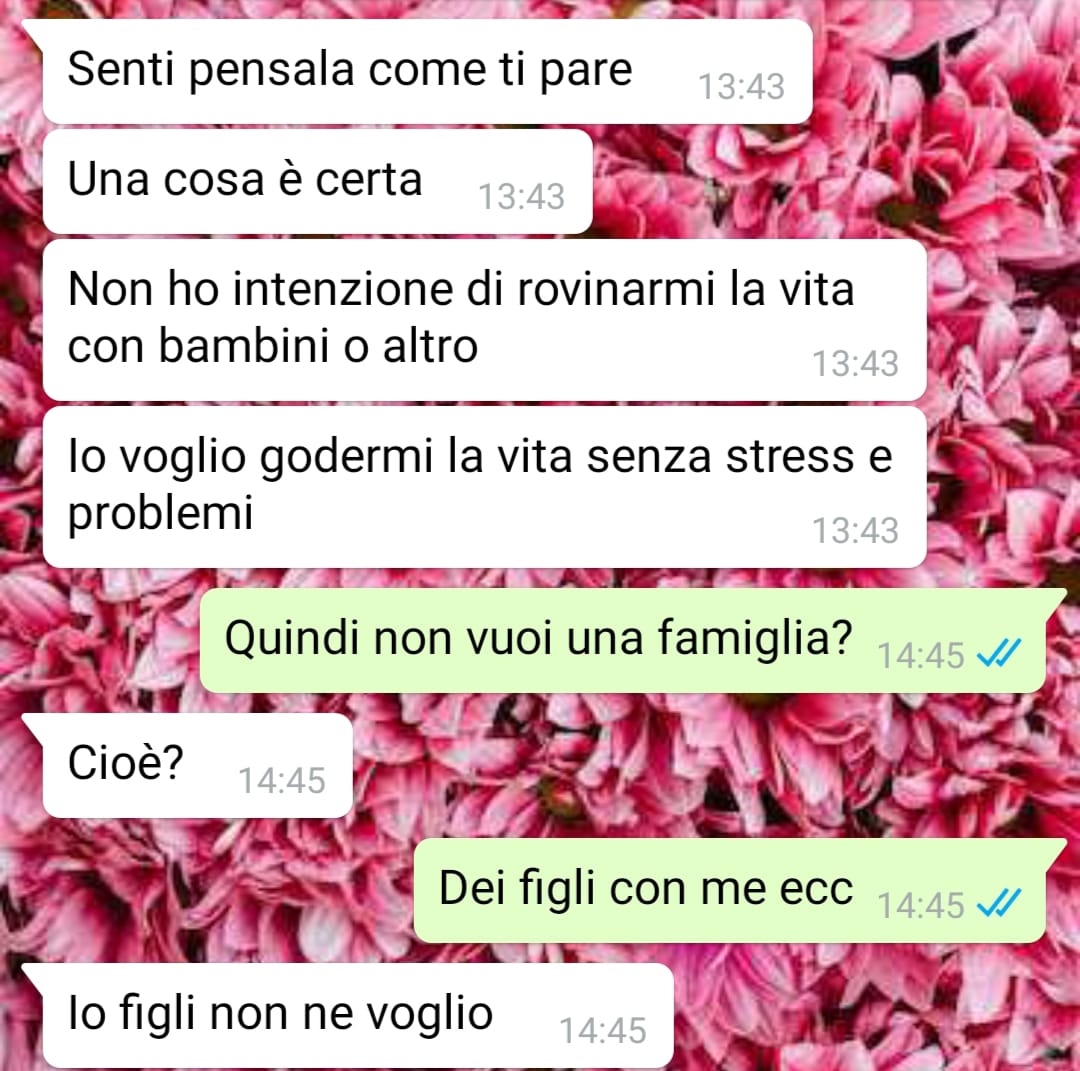Tap the 'Non ho intenzione di rovinarmi la vita' message
1080x1071 pixels.
point(484,320)
